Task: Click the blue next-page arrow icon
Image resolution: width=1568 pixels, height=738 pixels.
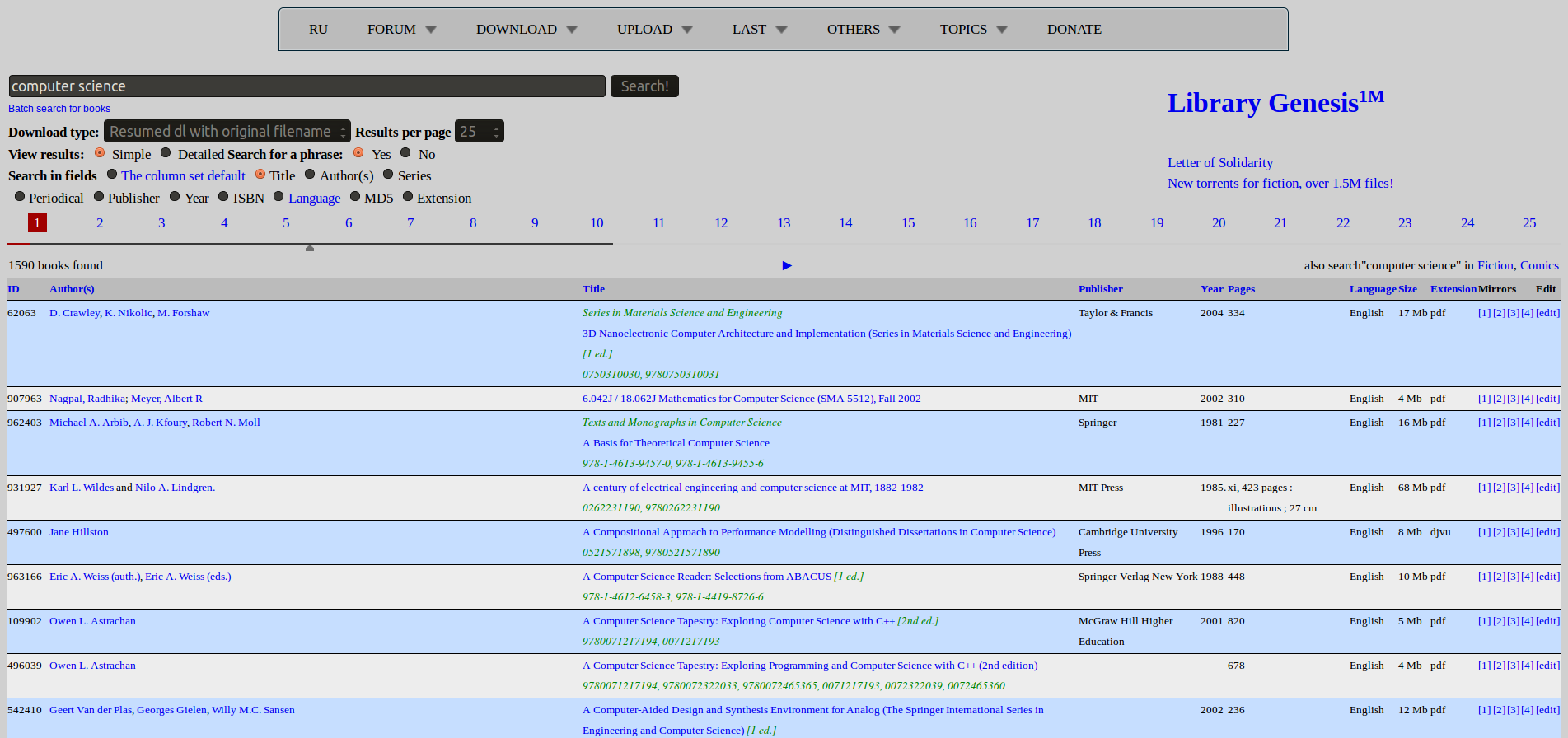Action: pos(787,265)
